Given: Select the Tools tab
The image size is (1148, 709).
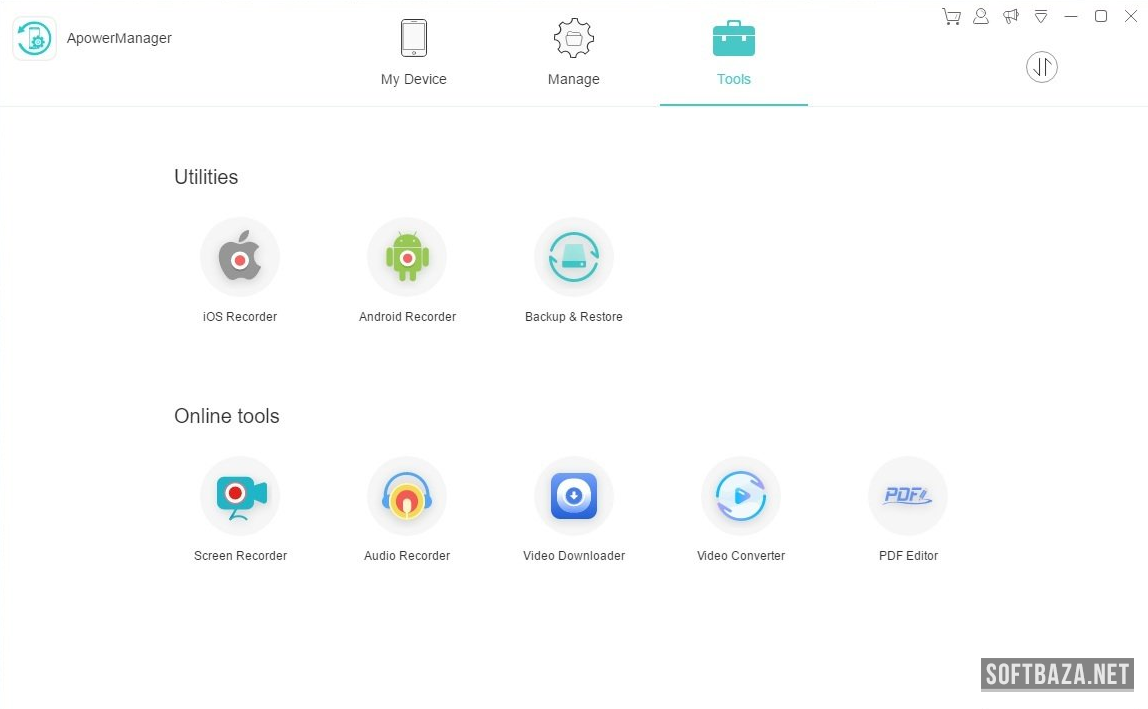Looking at the screenshot, I should pos(734,53).
